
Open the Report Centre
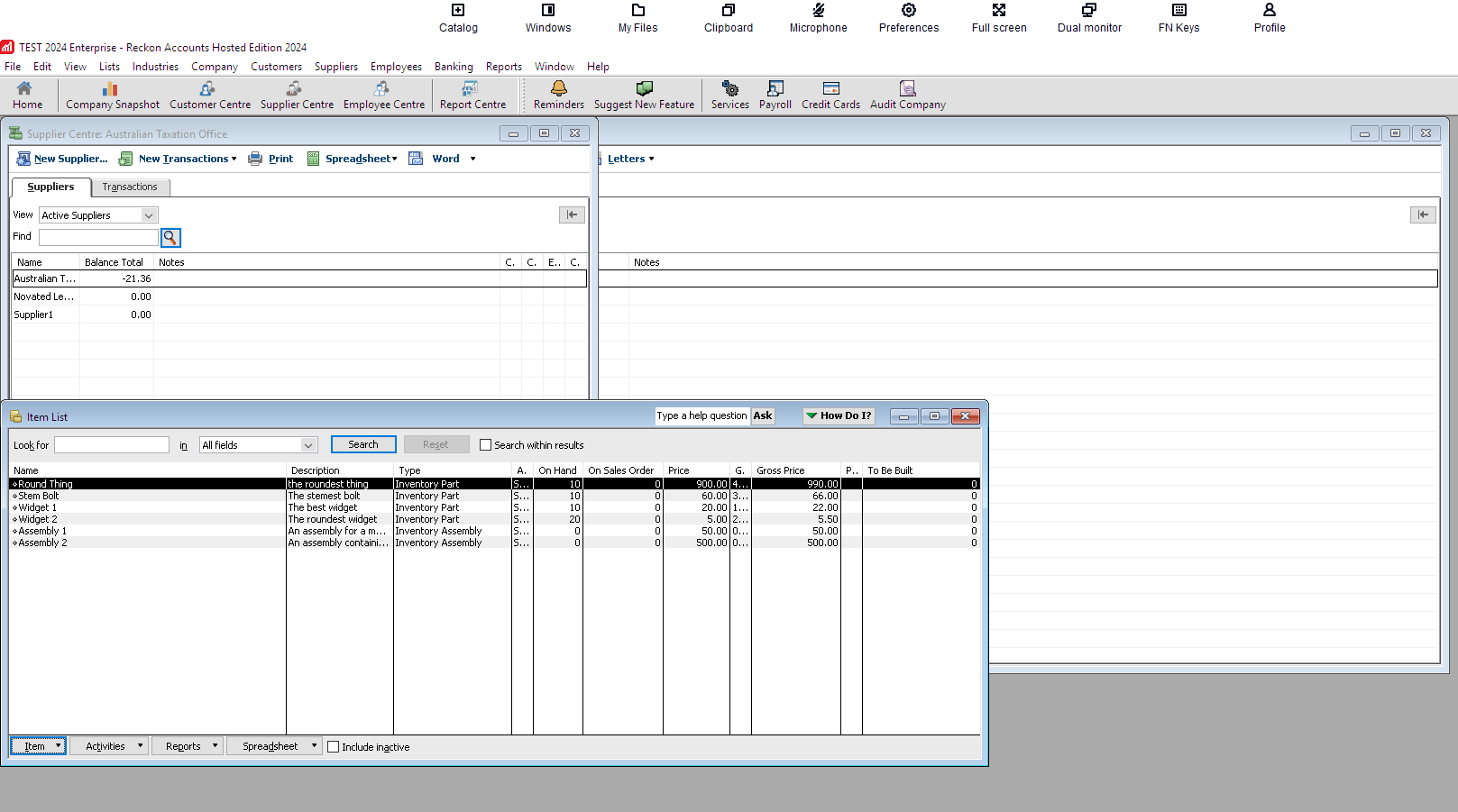coord(472,96)
